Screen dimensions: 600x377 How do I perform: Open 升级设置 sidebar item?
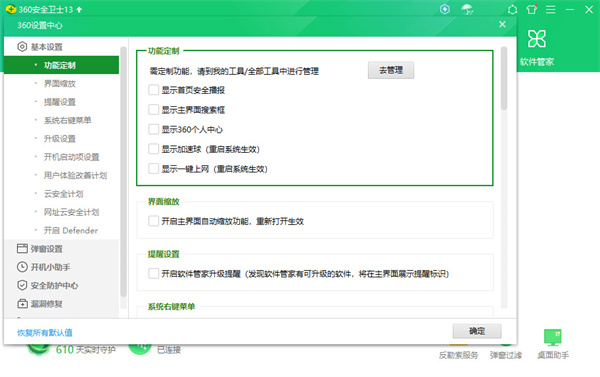click(61, 139)
